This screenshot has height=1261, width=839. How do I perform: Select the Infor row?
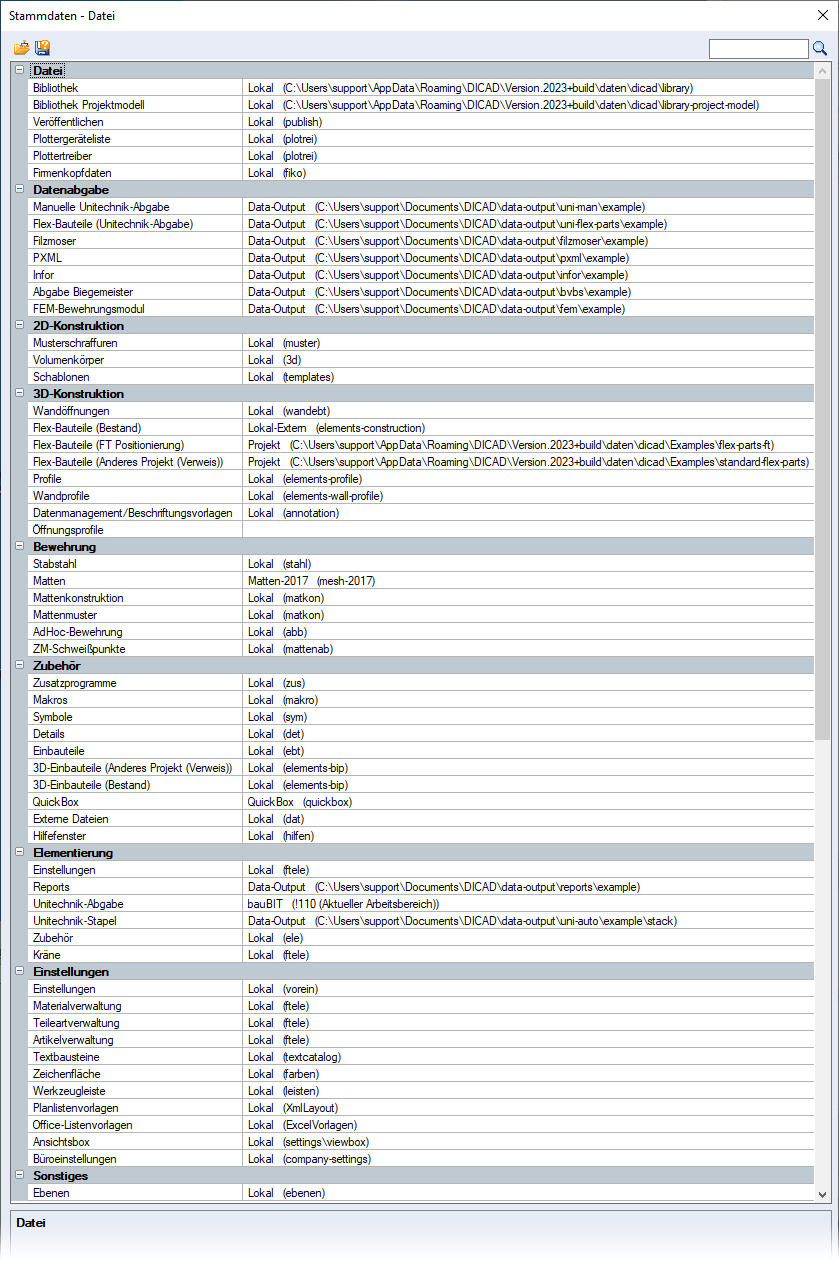click(x=421, y=275)
